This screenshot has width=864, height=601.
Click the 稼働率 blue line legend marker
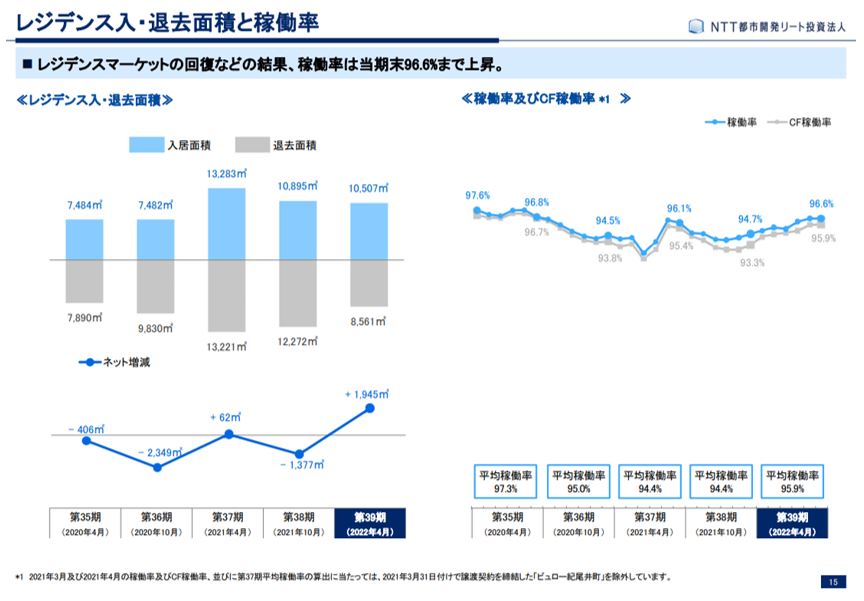(715, 122)
